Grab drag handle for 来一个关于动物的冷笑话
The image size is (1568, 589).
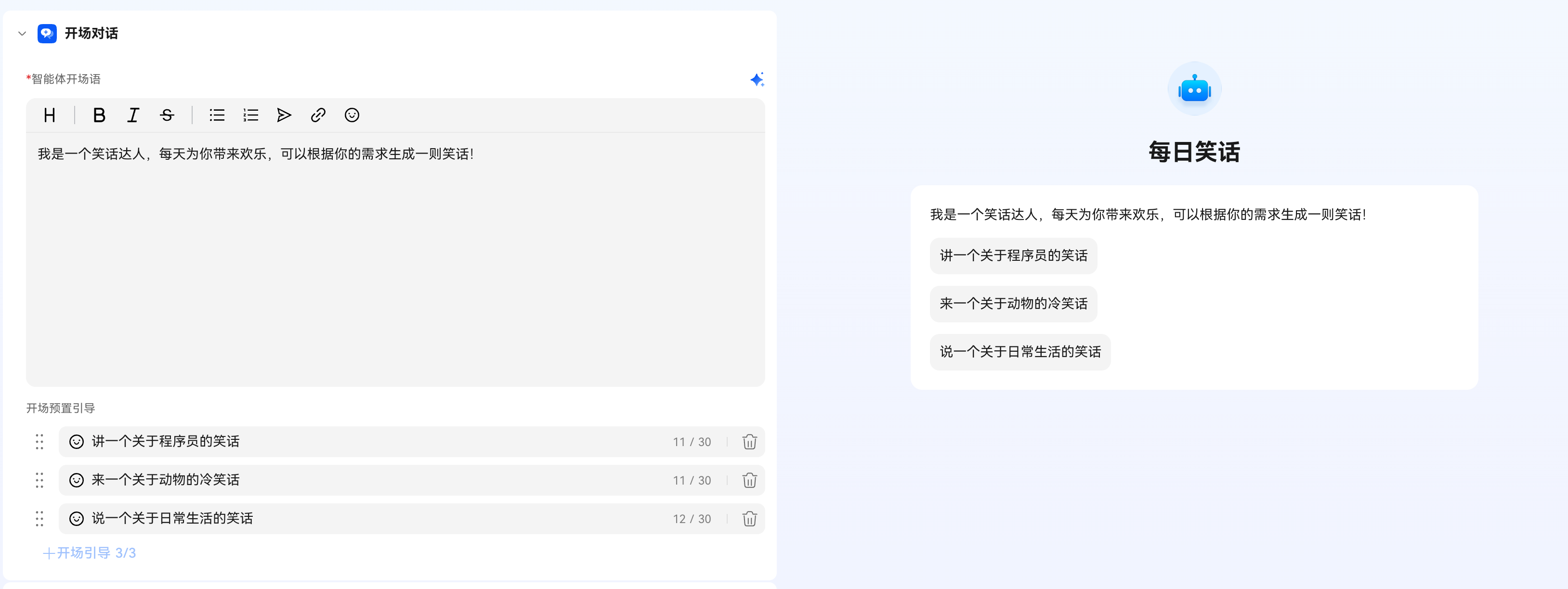click(x=39, y=480)
